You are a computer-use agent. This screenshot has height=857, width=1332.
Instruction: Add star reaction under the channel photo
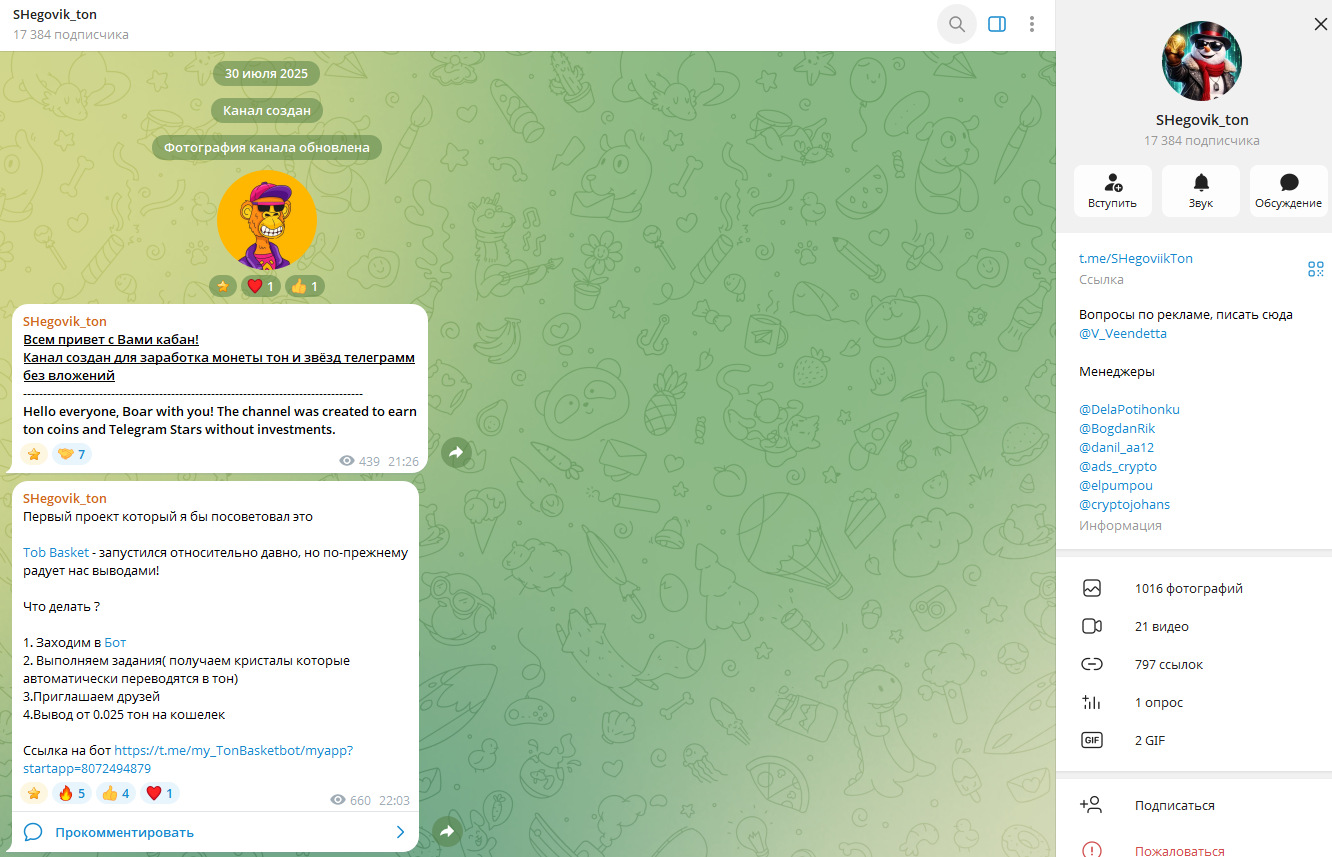point(223,286)
